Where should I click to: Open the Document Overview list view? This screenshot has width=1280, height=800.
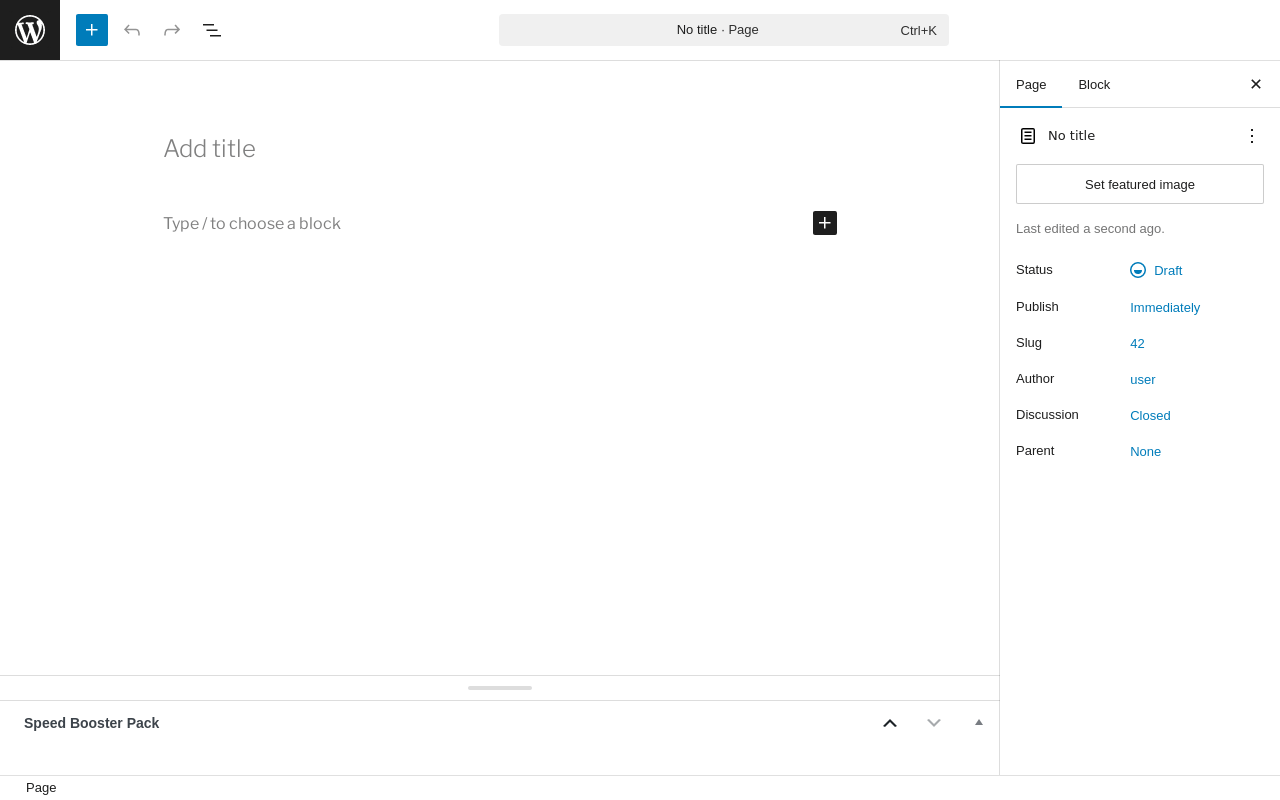coord(212,30)
